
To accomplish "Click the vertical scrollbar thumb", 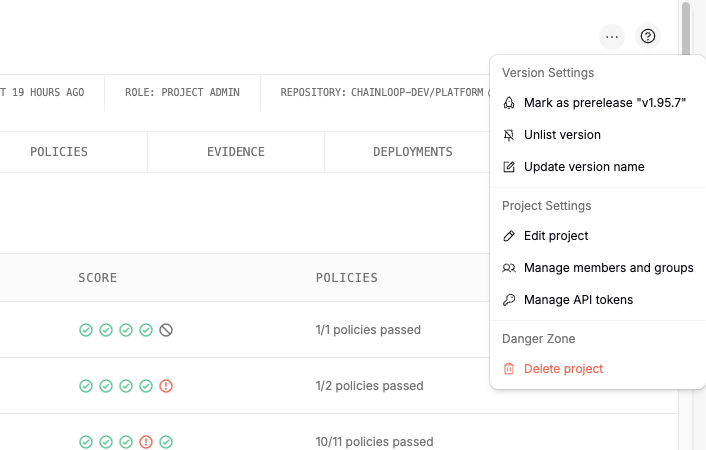I will click(x=685, y=29).
